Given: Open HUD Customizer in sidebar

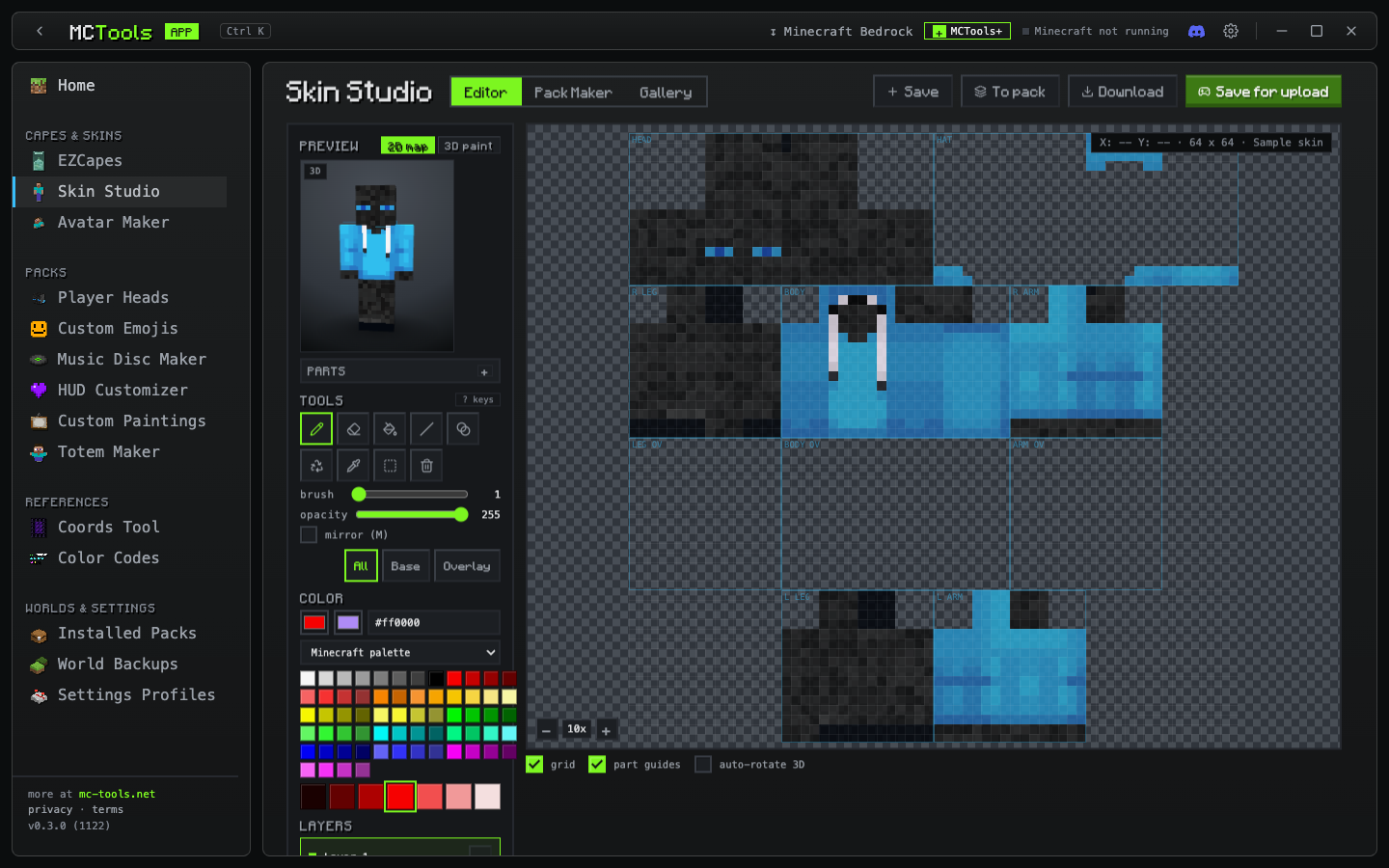Looking at the screenshot, I should 121,391.
